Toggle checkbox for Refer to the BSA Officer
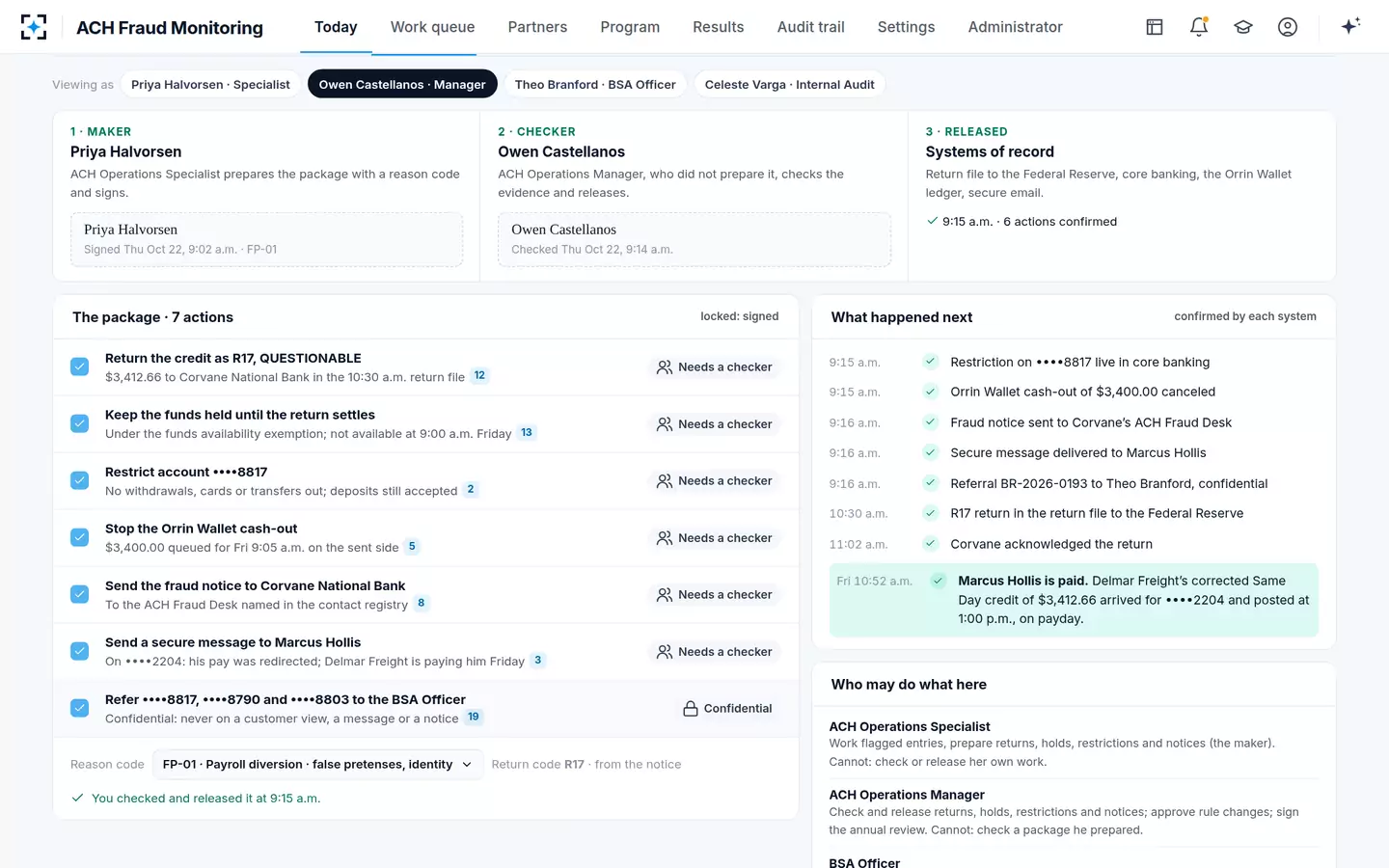The width and height of the screenshot is (1389, 868). click(x=80, y=709)
